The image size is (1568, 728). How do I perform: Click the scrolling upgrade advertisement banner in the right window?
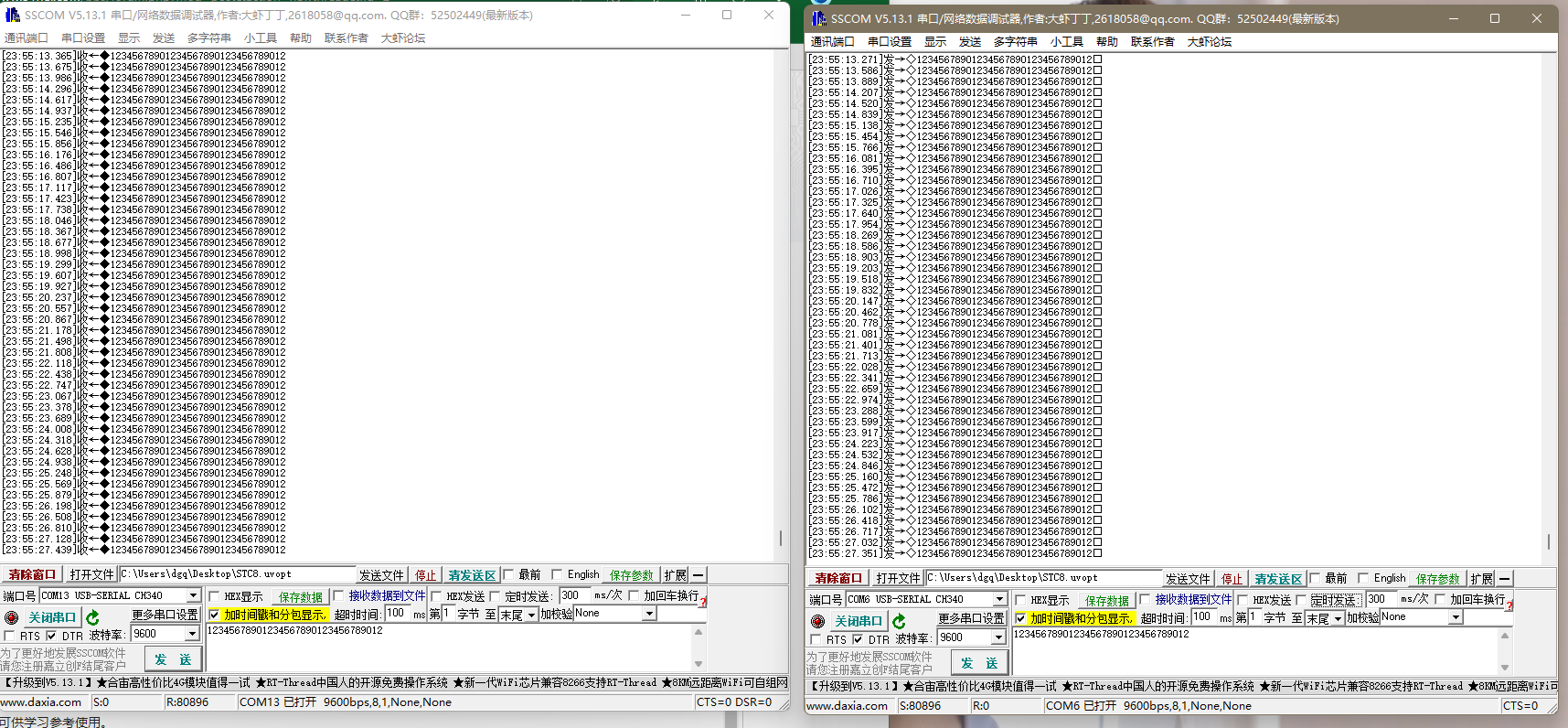coord(1181,686)
